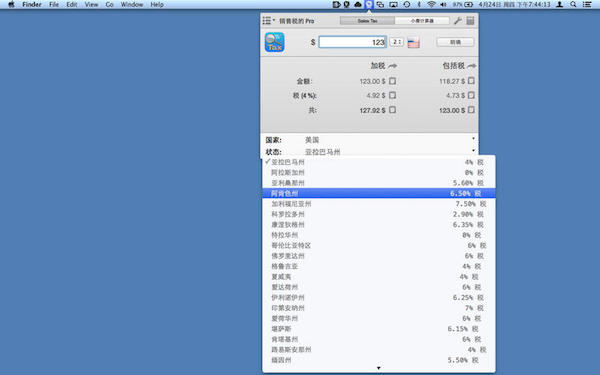Switch to the Sales Tax tab

coord(367,21)
